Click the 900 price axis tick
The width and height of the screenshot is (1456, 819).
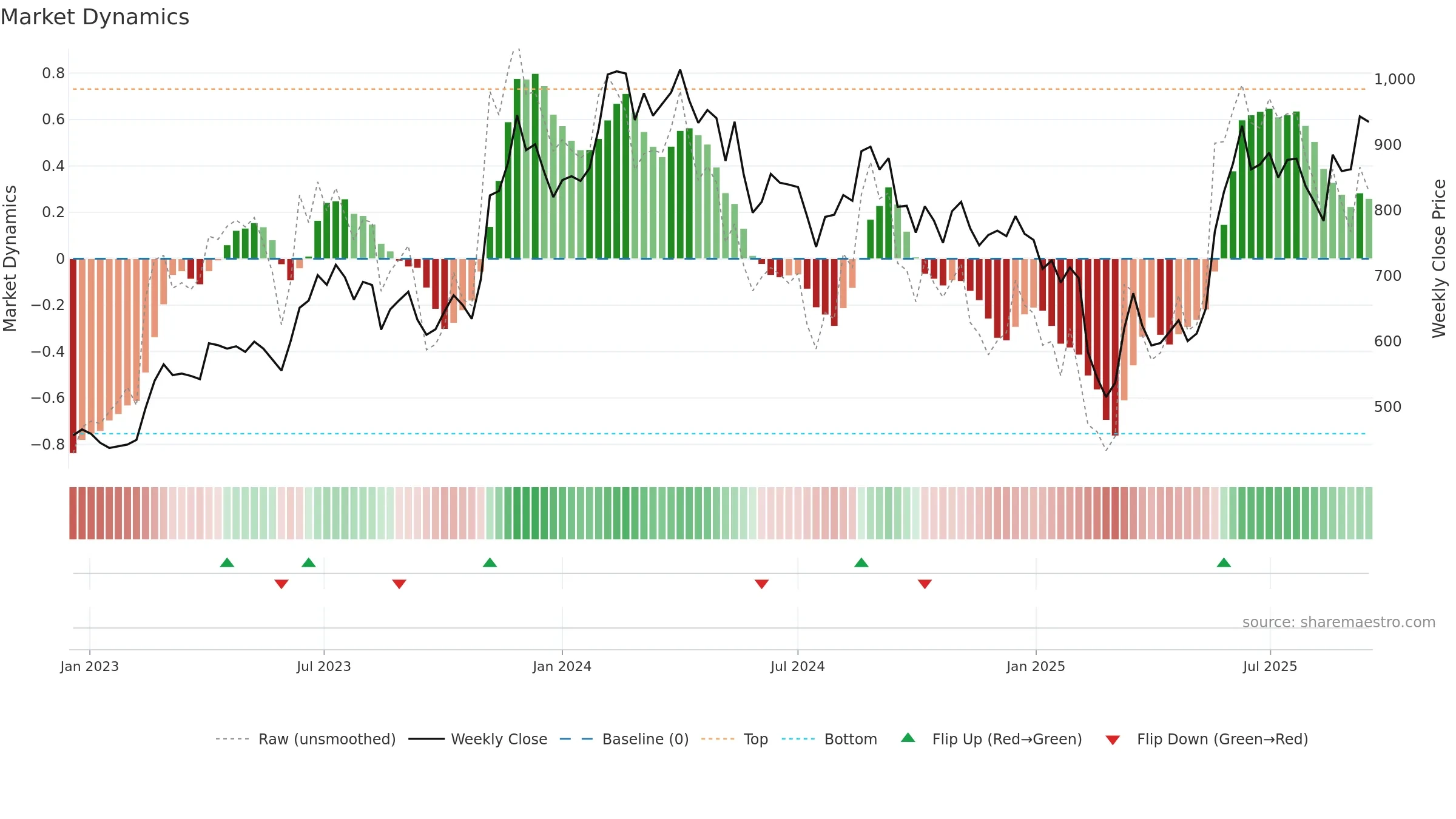coord(1388,145)
